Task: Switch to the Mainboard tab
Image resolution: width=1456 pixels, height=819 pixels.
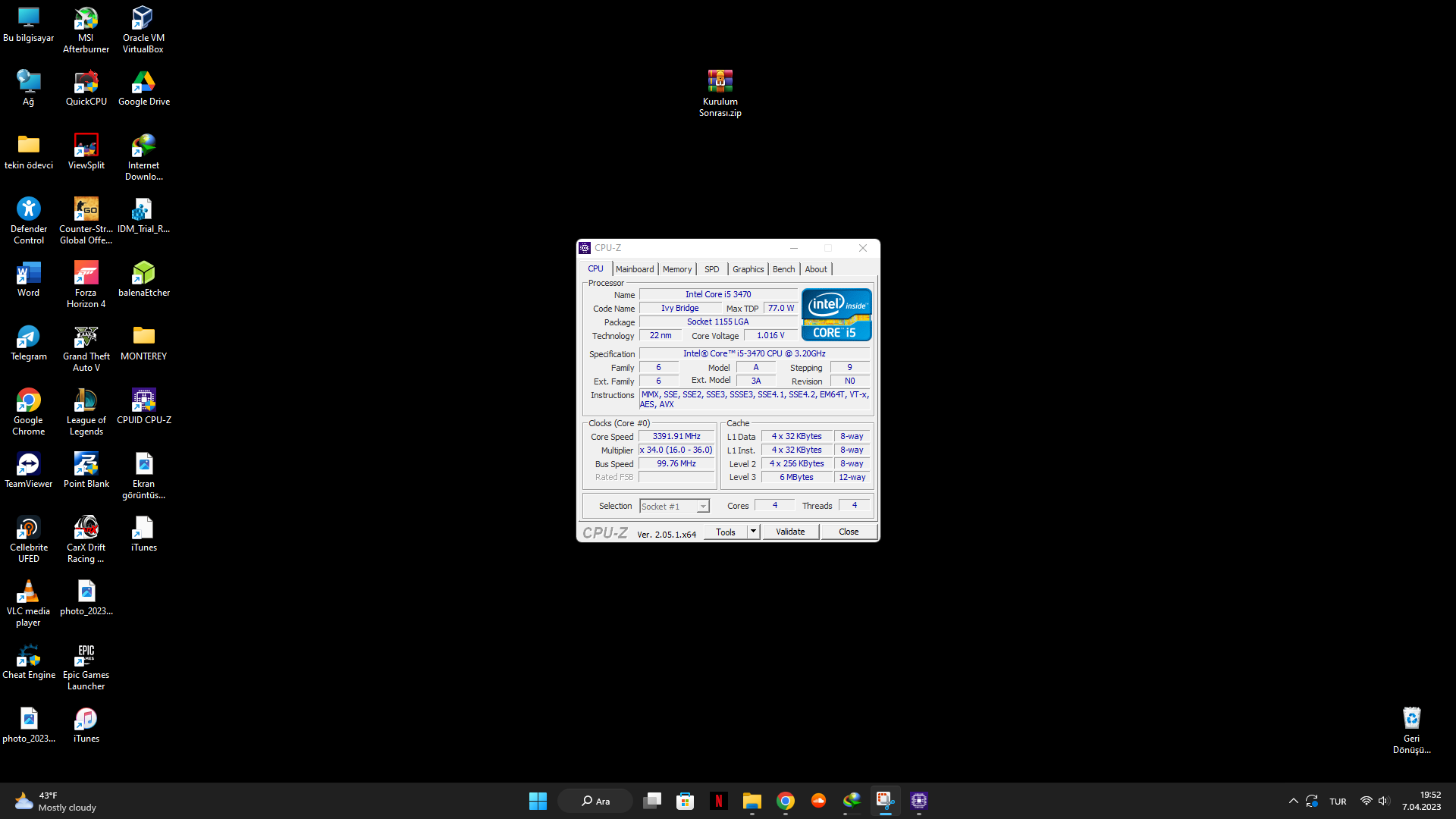Action: coord(635,269)
